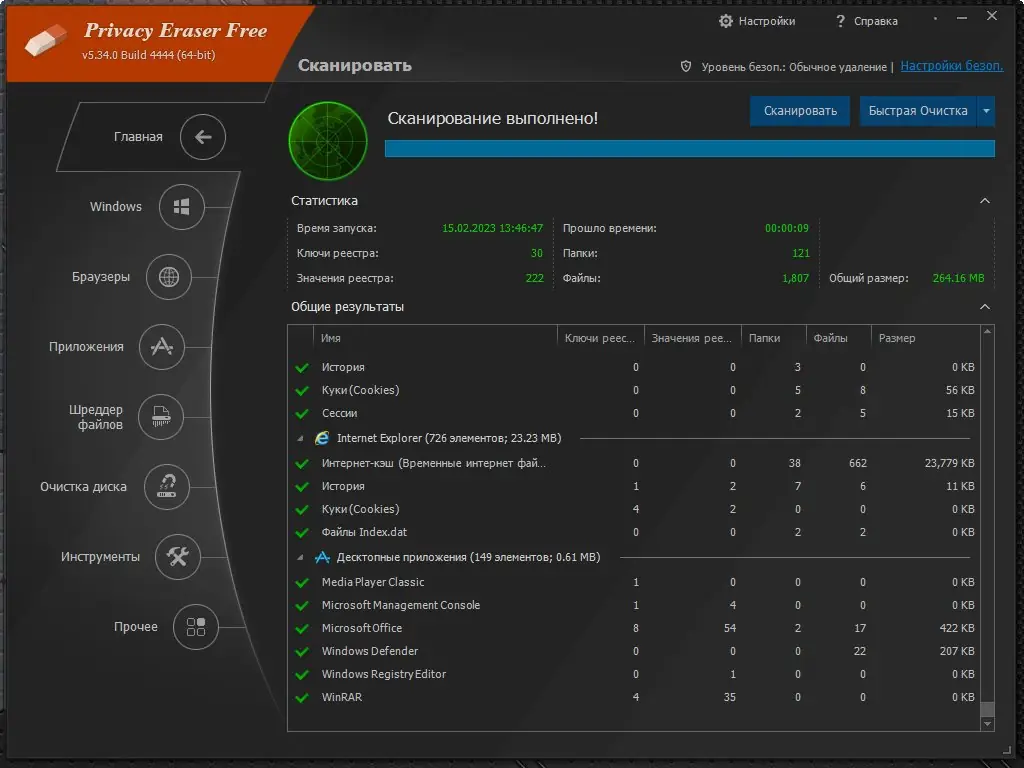
Task: Click the results list scrollbar thumb
Action: 987,709
